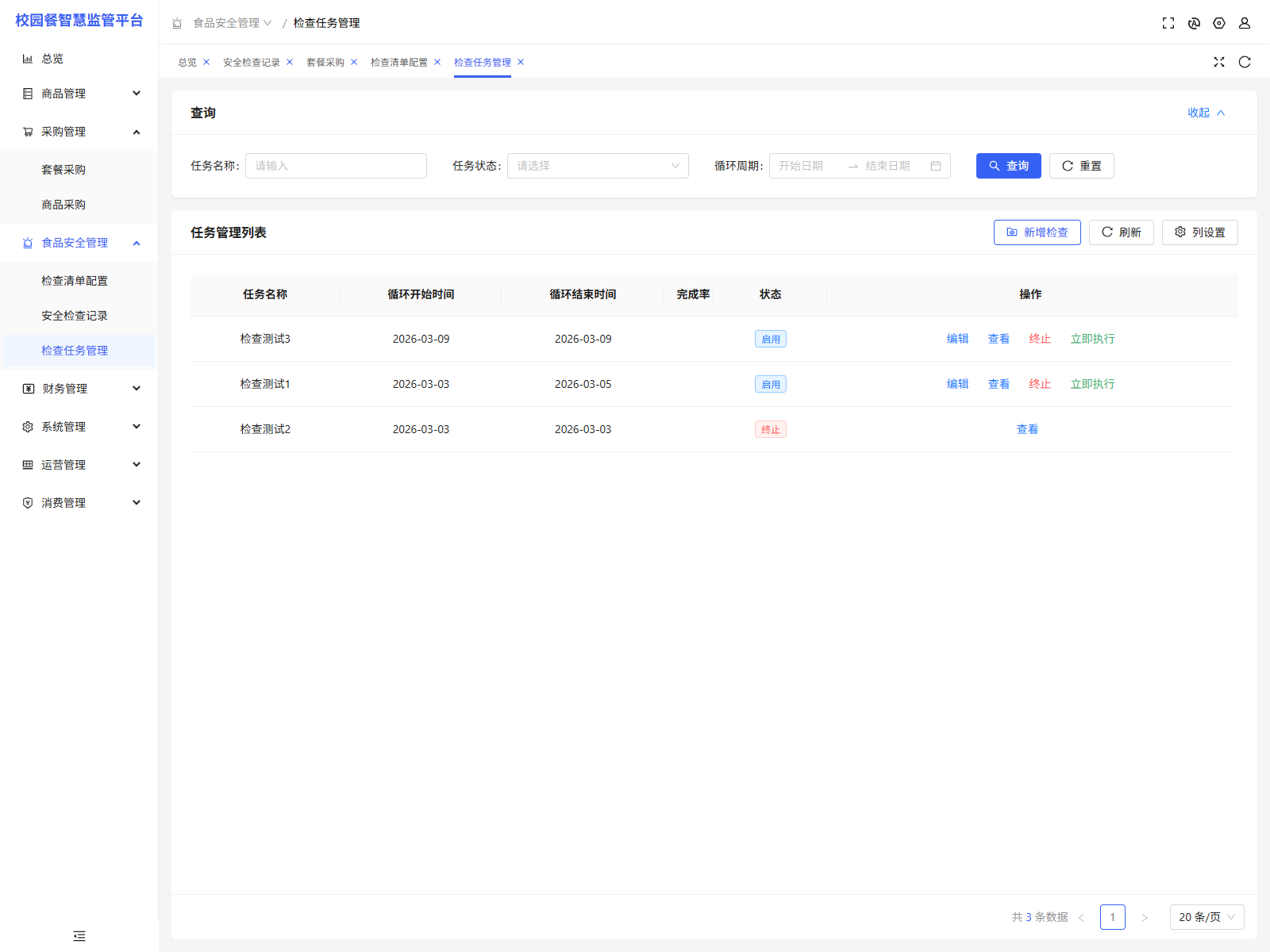Collapse the query panel via 收起

[1206, 113]
